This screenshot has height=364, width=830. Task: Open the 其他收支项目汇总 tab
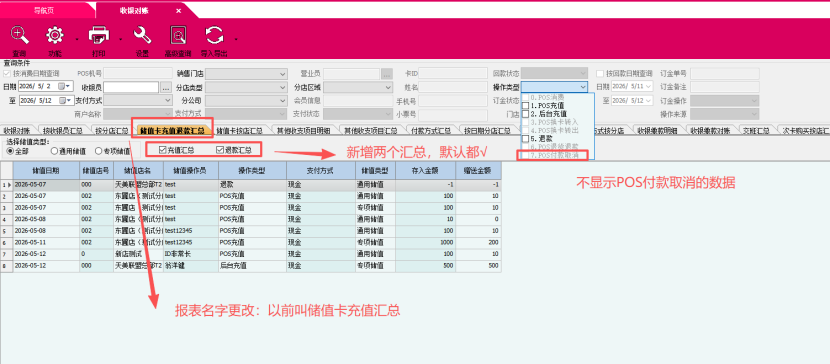371,130
